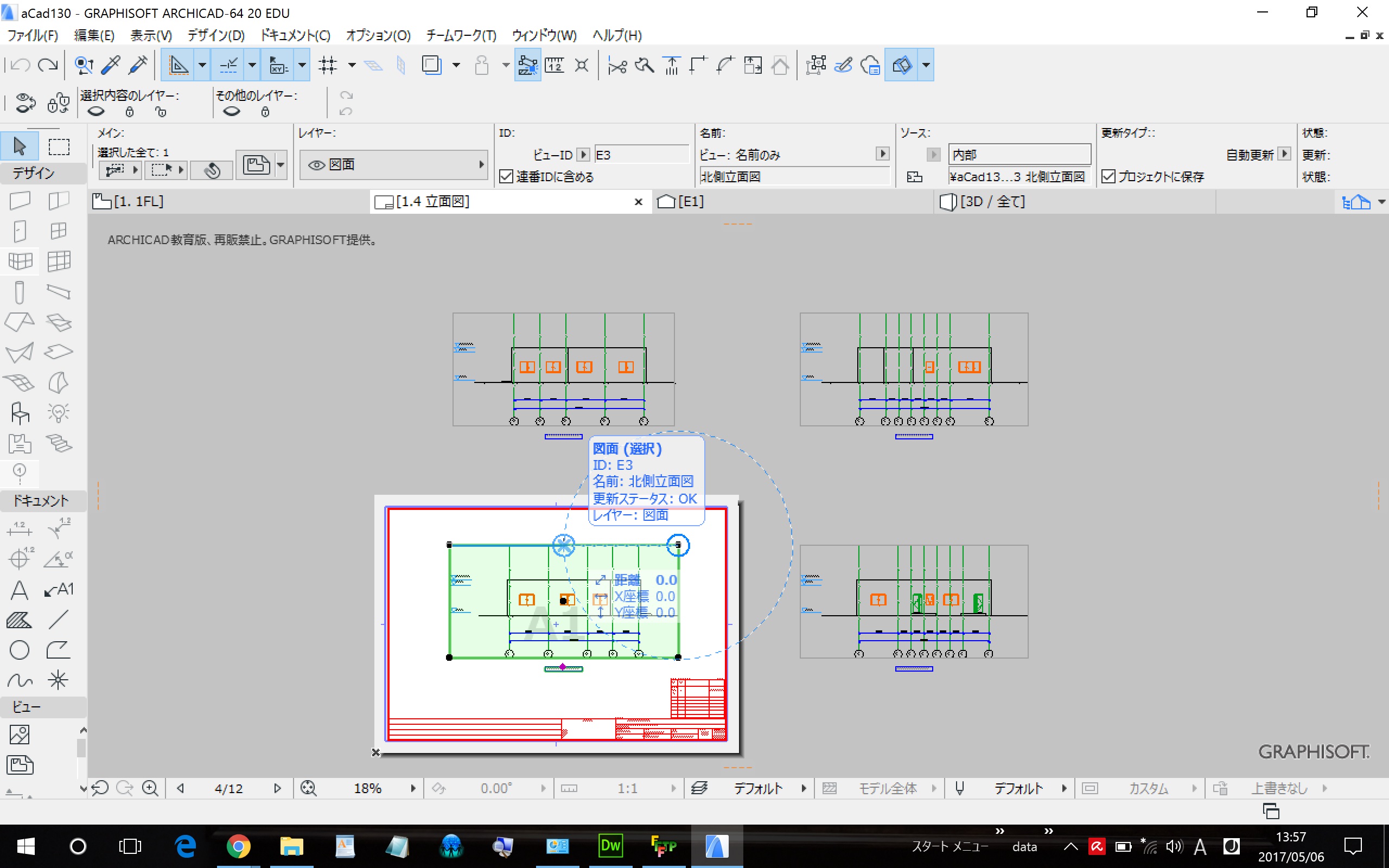This screenshot has width=1389, height=868.
Task: Close the [1.4 立面図] tab
Action: [x=638, y=202]
